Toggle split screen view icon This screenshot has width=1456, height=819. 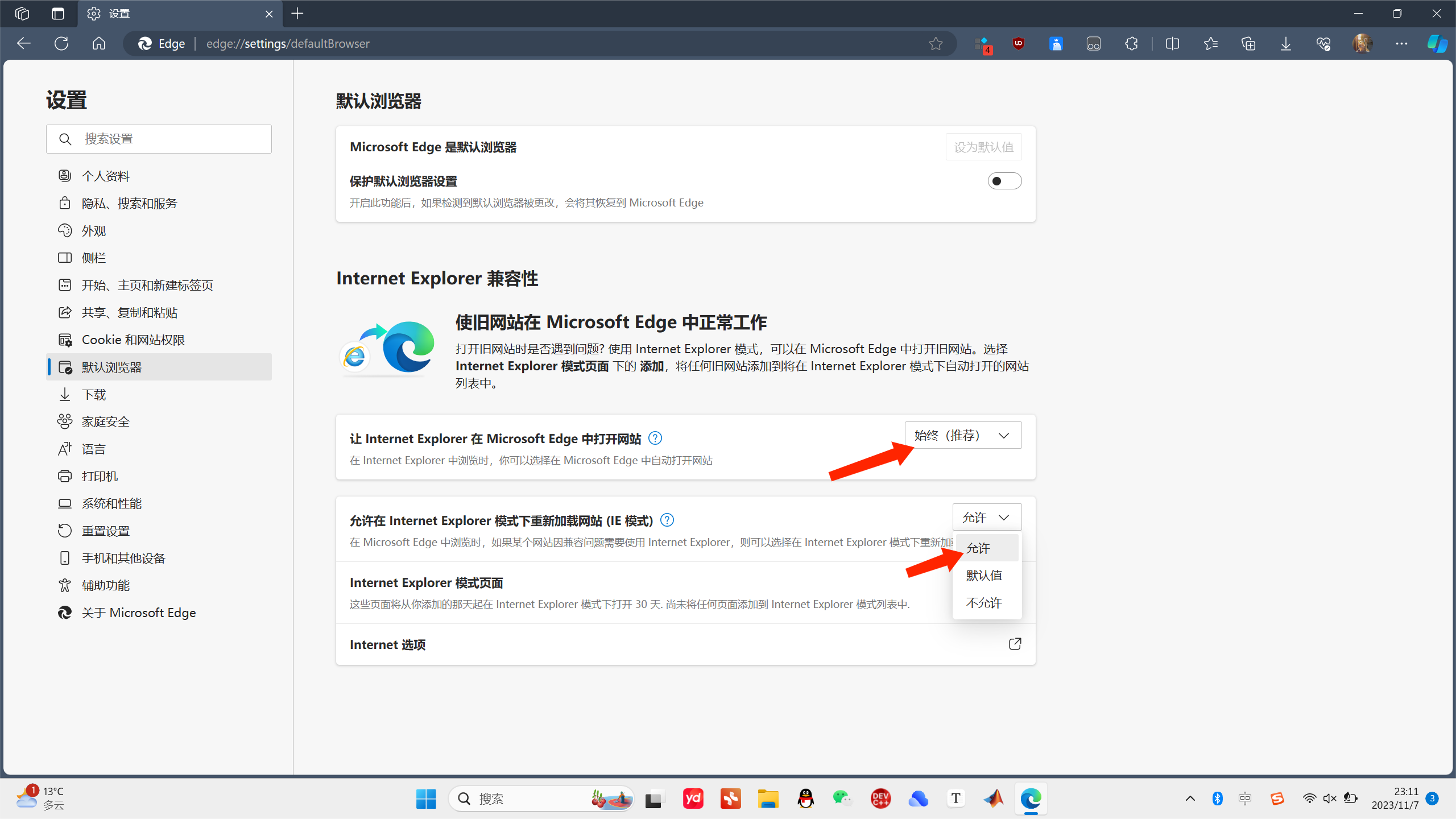(x=1172, y=44)
